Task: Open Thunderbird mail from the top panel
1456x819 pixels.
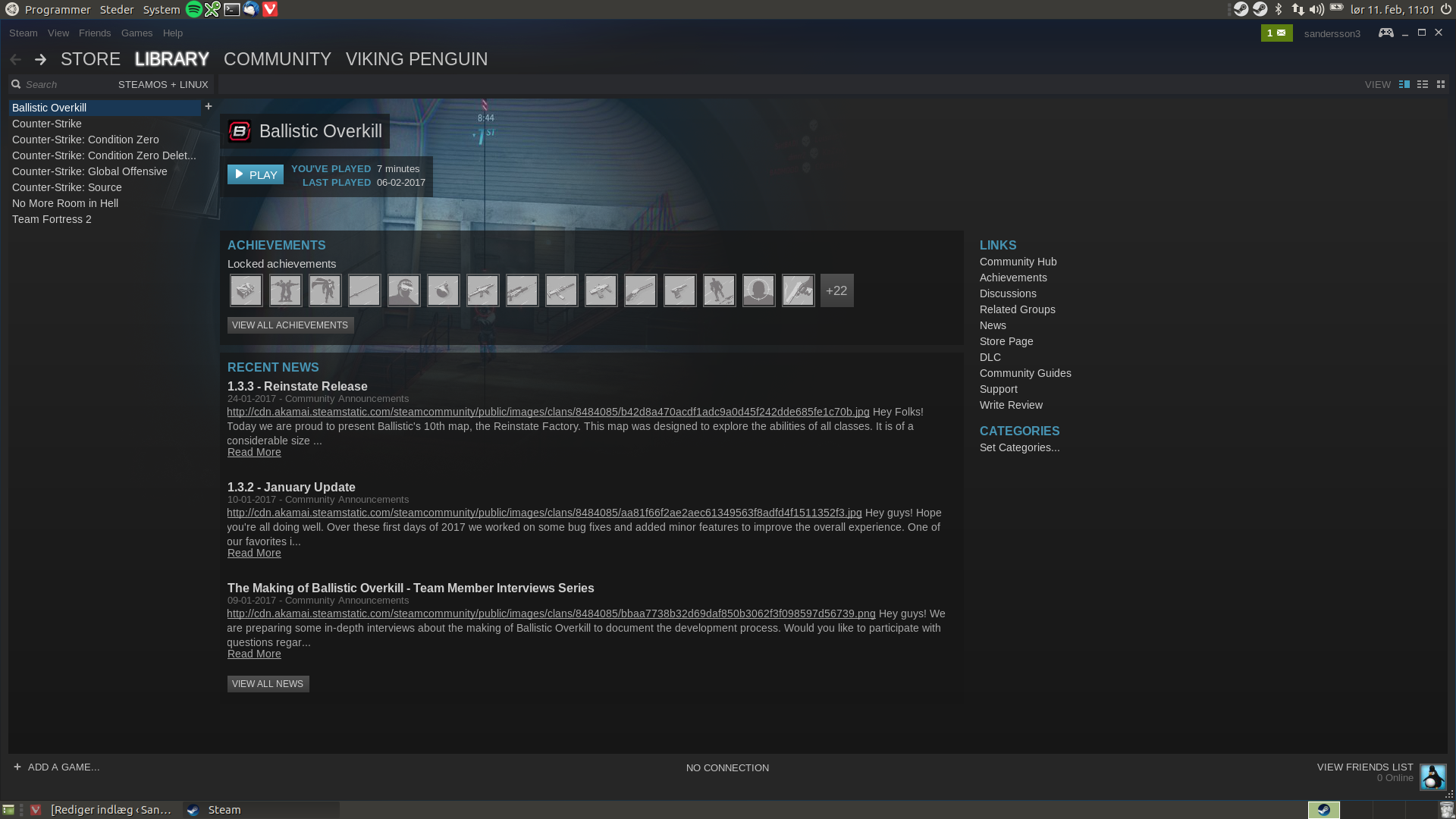Action: coord(251,9)
